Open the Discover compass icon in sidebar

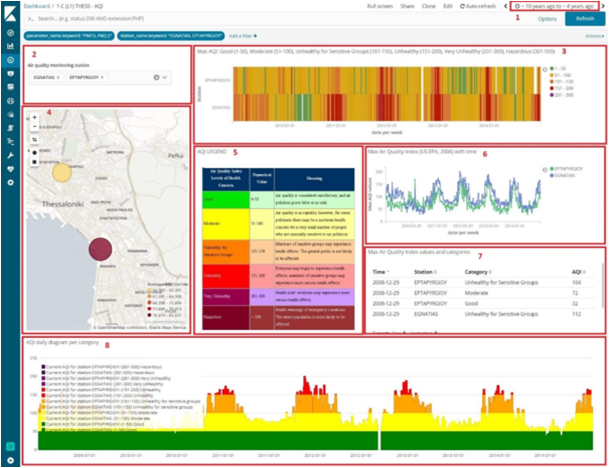(10, 33)
